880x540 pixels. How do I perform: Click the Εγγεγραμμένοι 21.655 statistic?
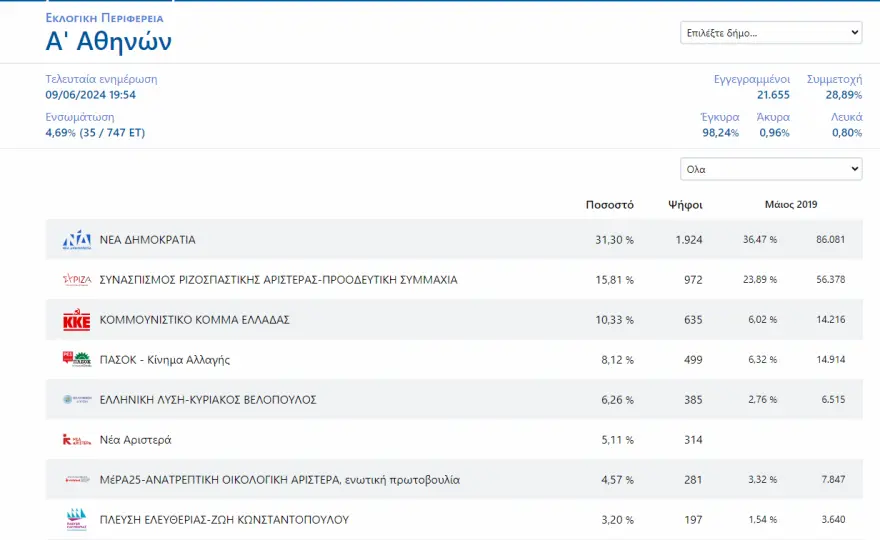[x=752, y=87]
